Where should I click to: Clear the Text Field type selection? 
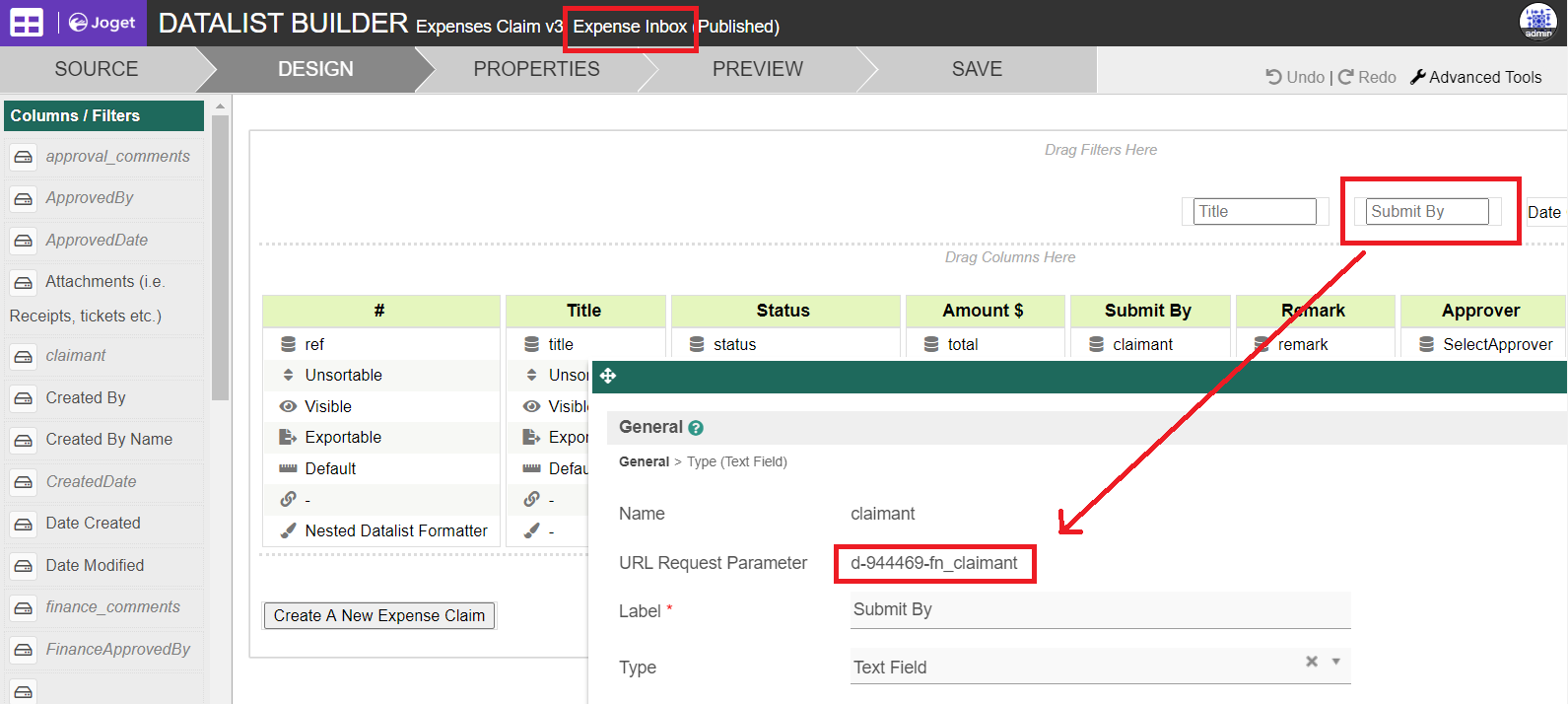[1312, 662]
